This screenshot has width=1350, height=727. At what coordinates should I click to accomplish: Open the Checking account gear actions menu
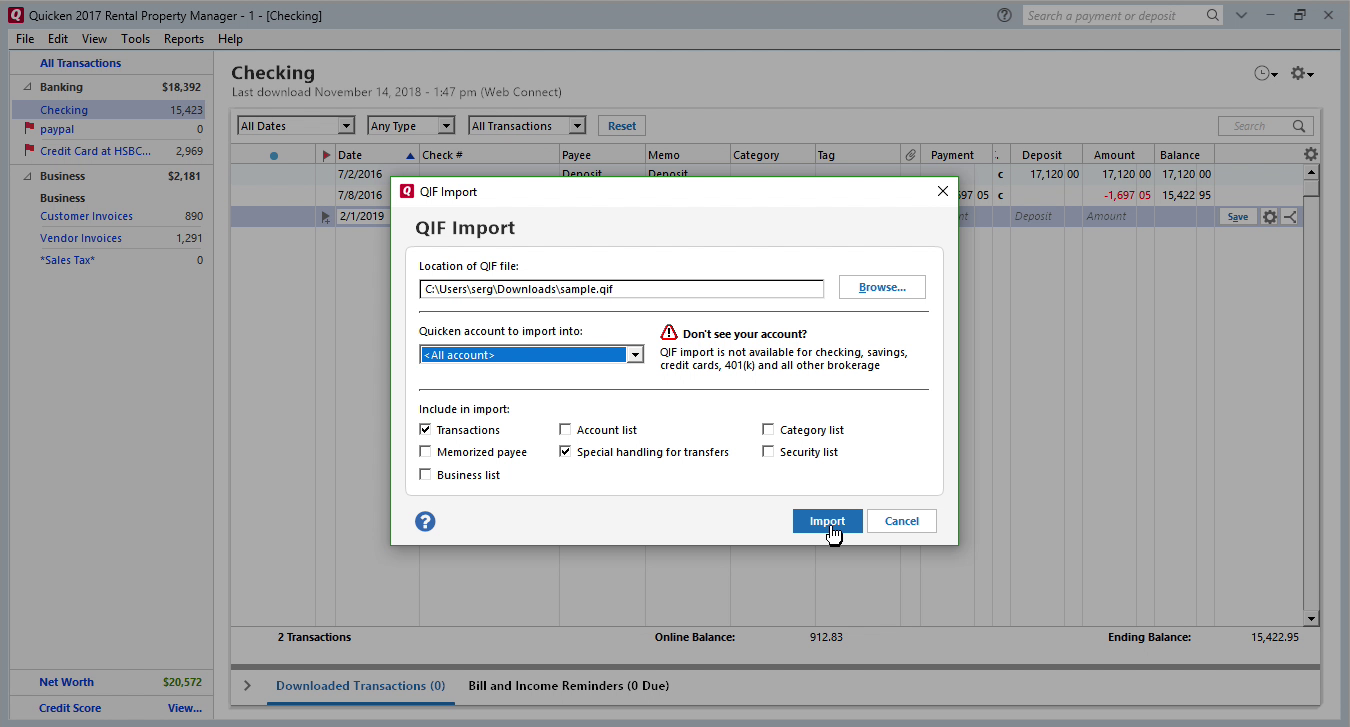[x=1302, y=73]
